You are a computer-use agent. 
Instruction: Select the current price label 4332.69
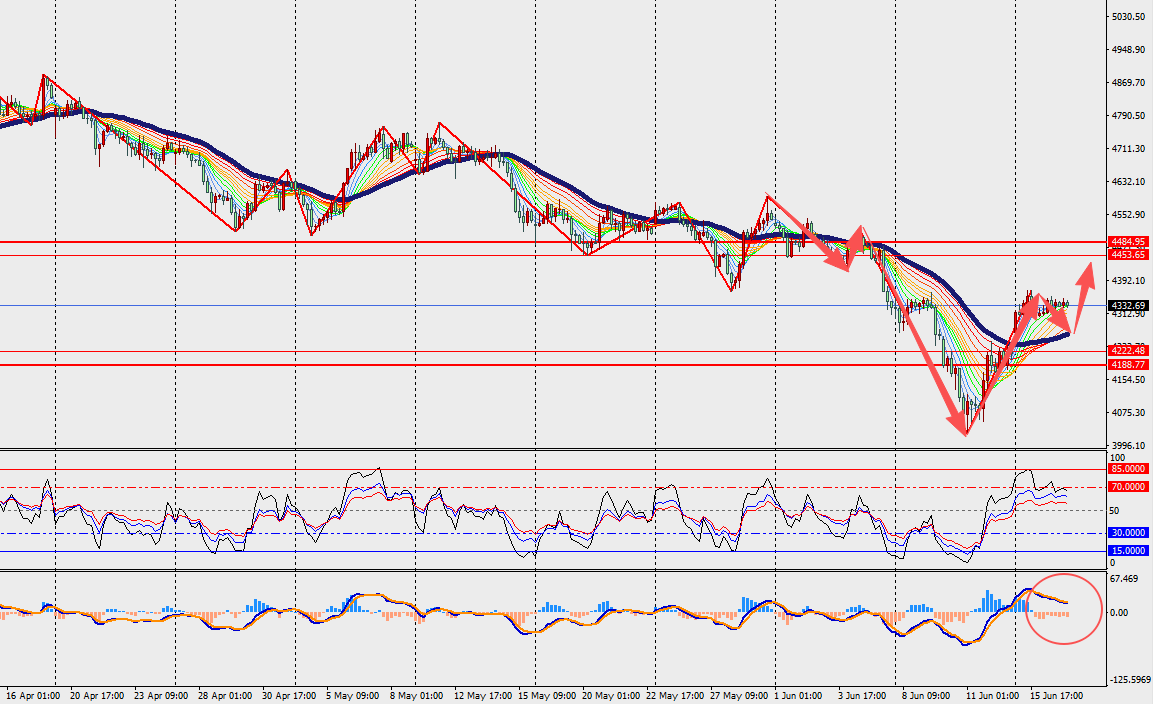coord(1128,305)
